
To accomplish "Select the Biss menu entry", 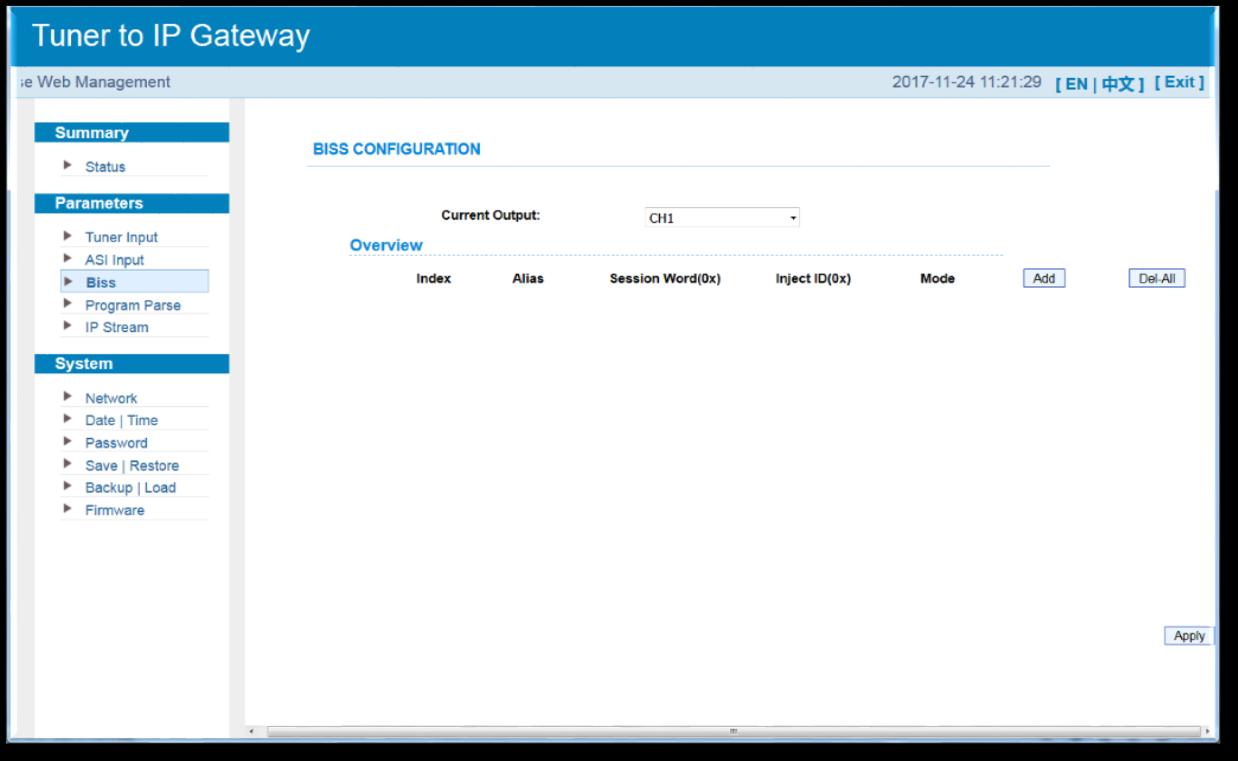I will click(134, 282).
